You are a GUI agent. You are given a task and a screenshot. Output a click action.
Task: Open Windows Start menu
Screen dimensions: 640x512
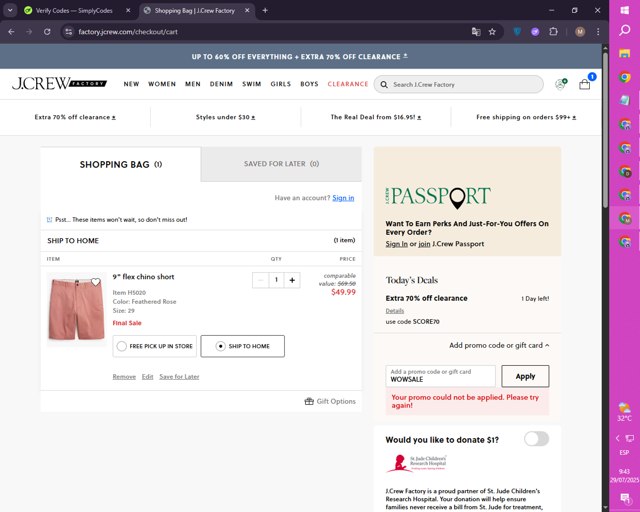click(x=624, y=11)
